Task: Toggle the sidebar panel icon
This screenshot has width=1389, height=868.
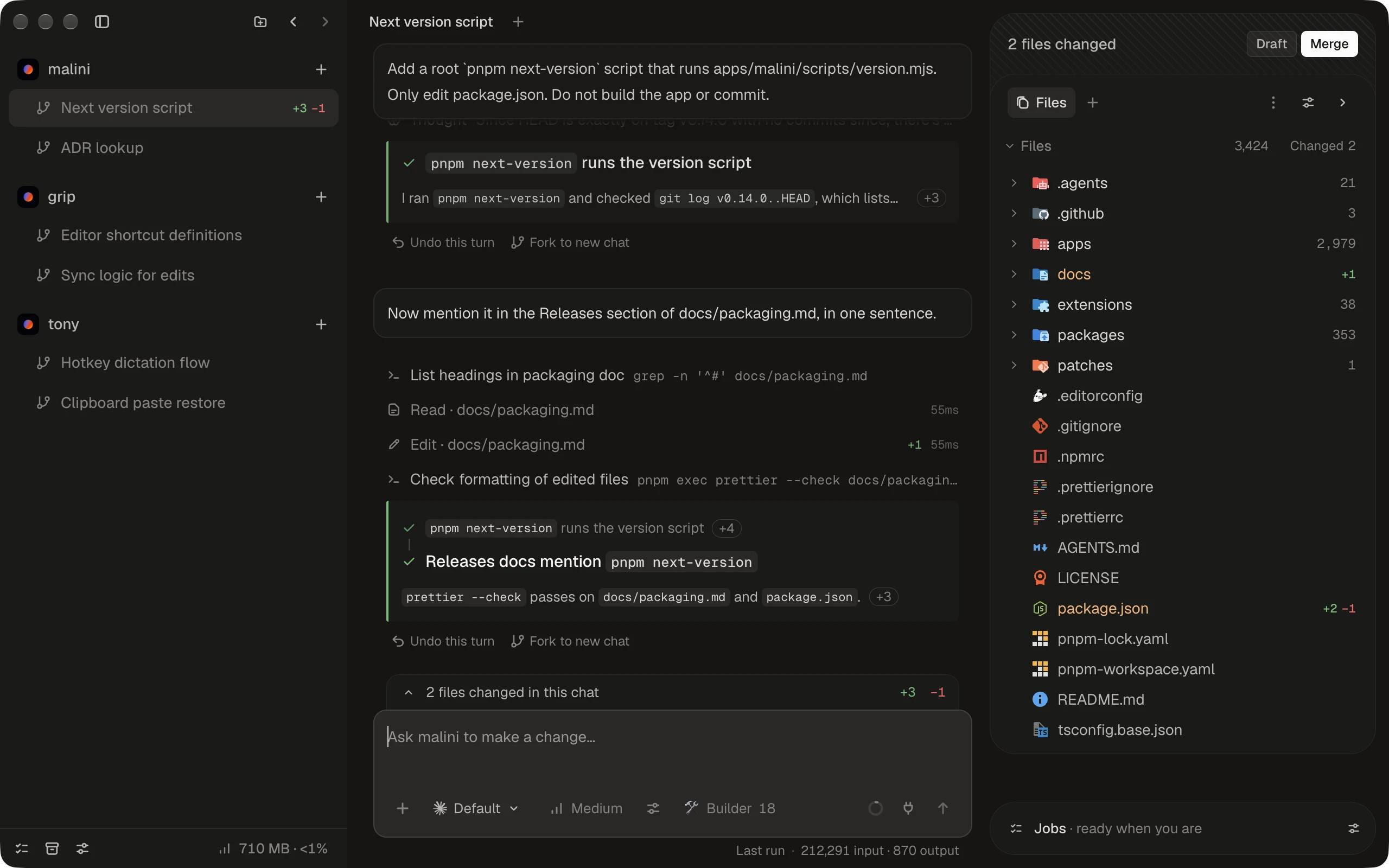Action: pyautogui.click(x=102, y=22)
